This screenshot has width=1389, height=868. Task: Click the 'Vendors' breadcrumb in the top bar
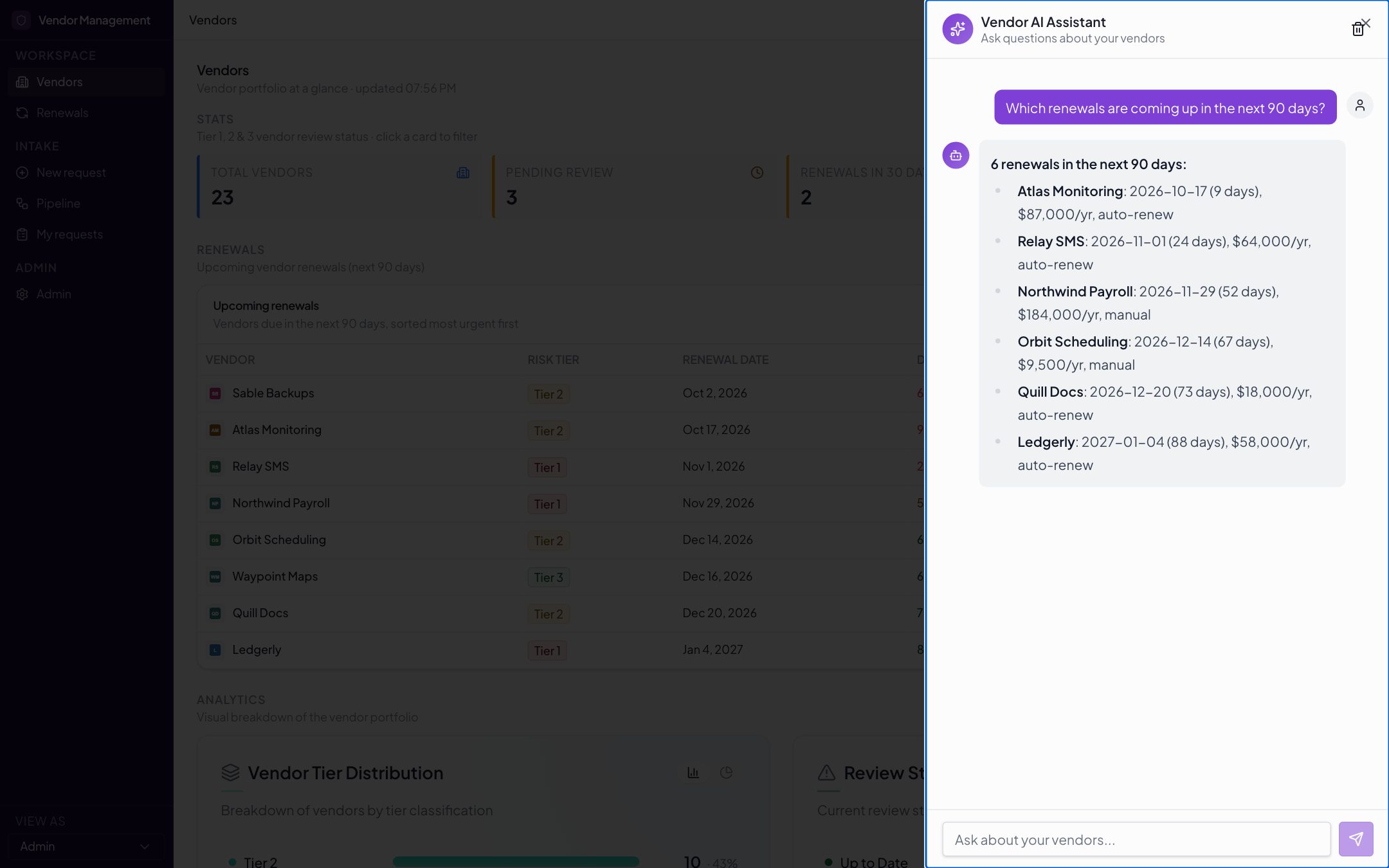(x=213, y=20)
